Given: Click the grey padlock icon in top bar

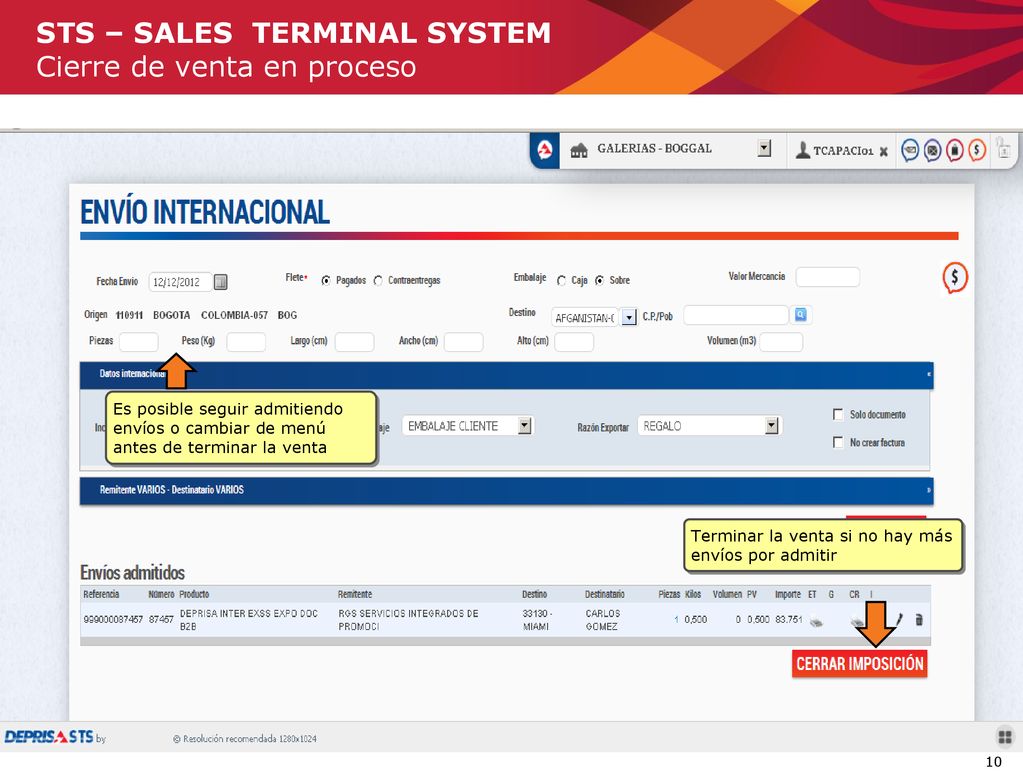Looking at the screenshot, I should (1003, 148).
